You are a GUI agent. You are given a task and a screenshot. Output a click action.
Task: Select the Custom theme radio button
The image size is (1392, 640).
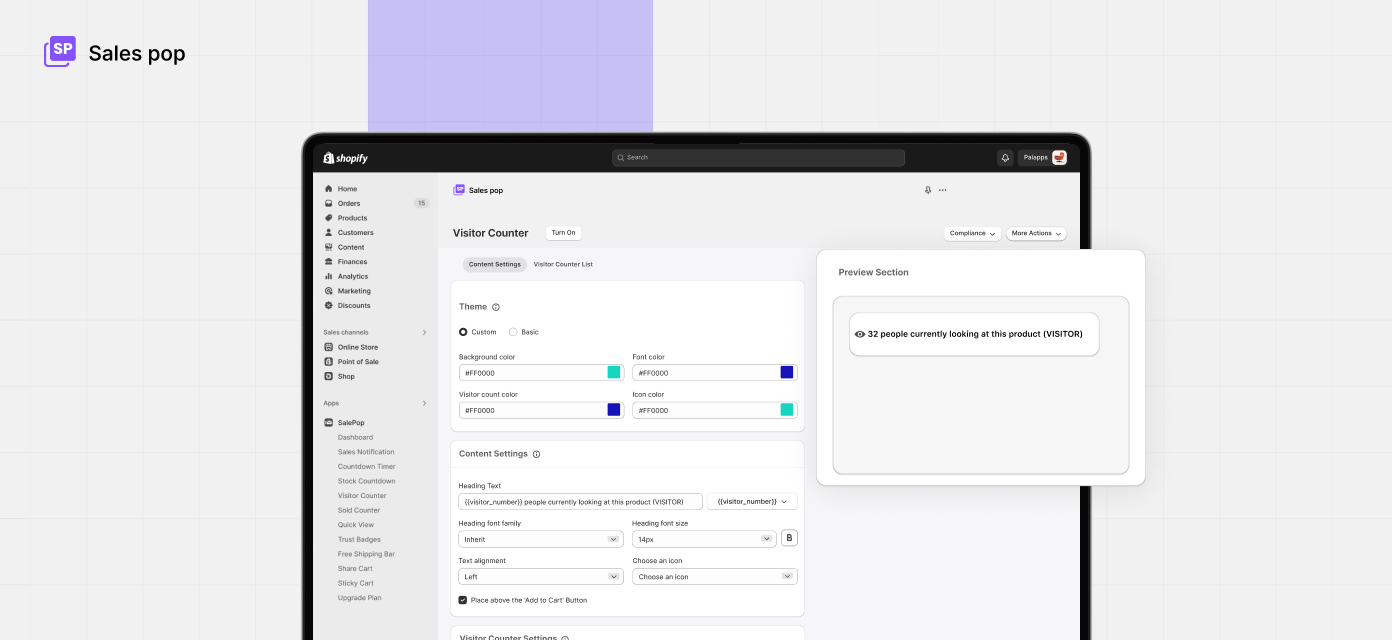click(x=463, y=332)
